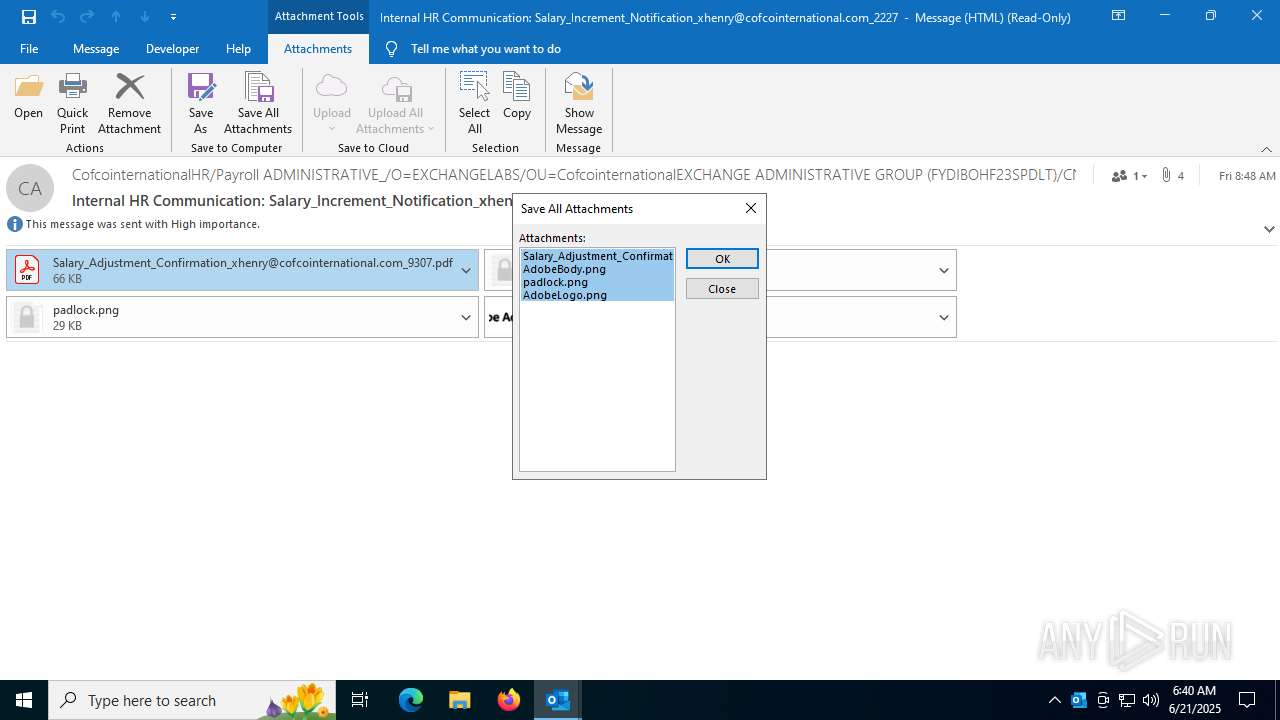
Task: Click Outlook icon on taskbar
Action: [558, 700]
